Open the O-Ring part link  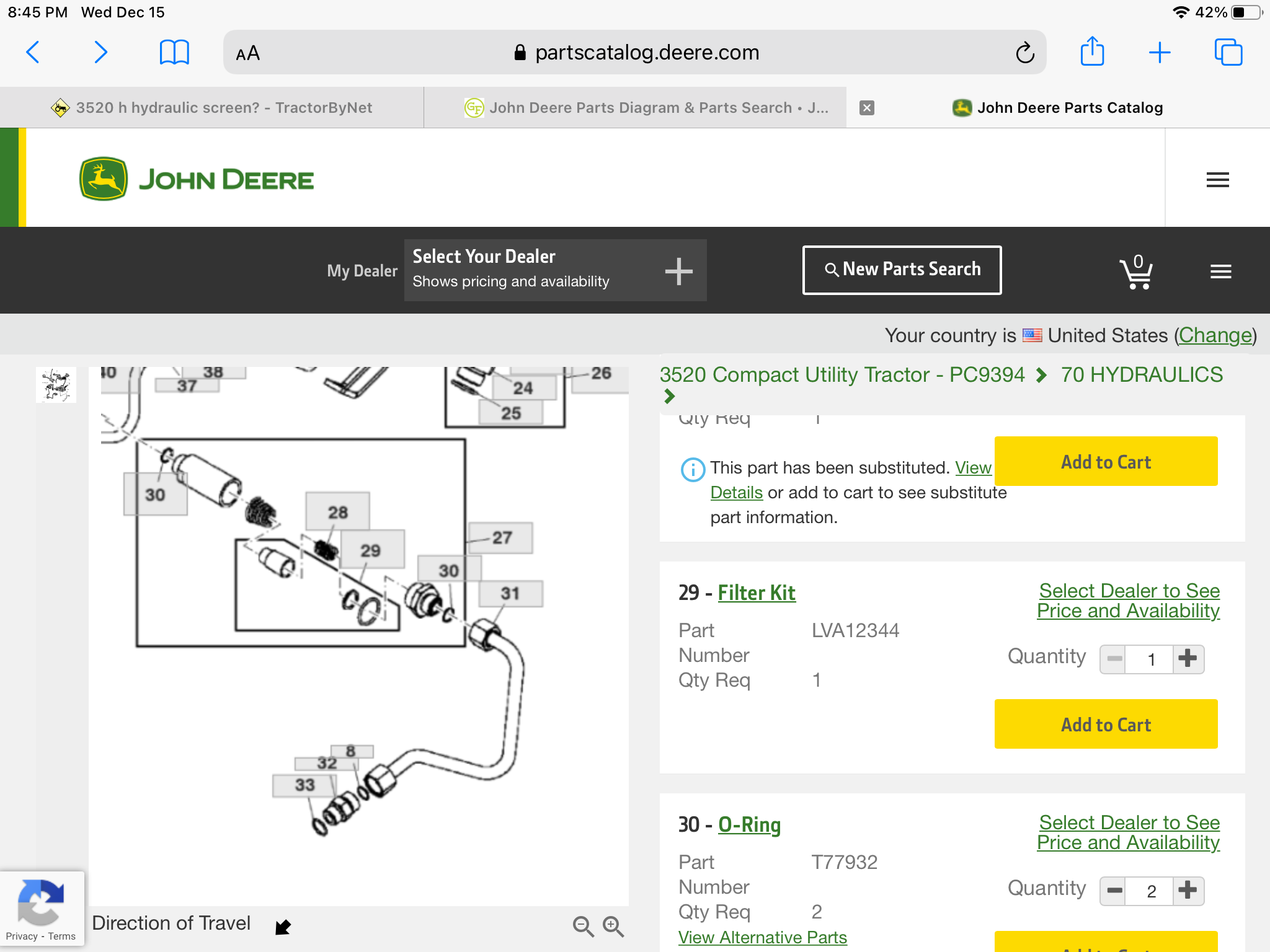coord(749,824)
